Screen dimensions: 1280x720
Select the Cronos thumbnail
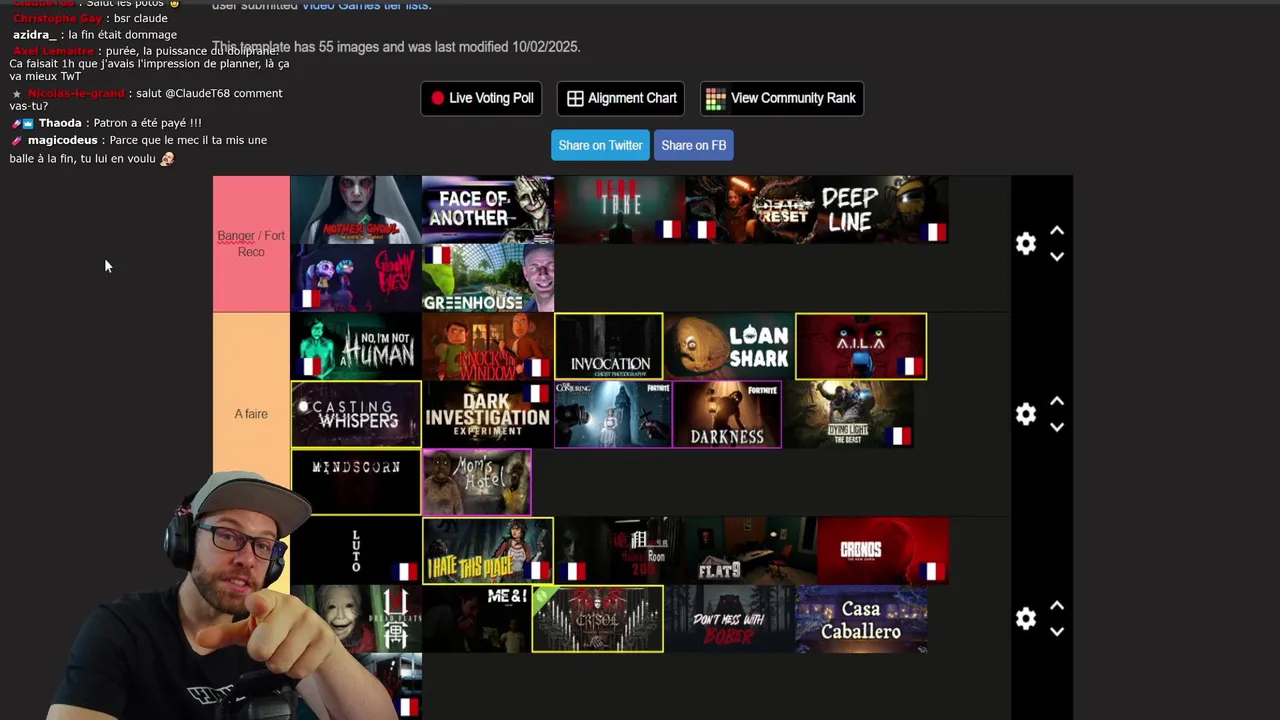(882, 550)
